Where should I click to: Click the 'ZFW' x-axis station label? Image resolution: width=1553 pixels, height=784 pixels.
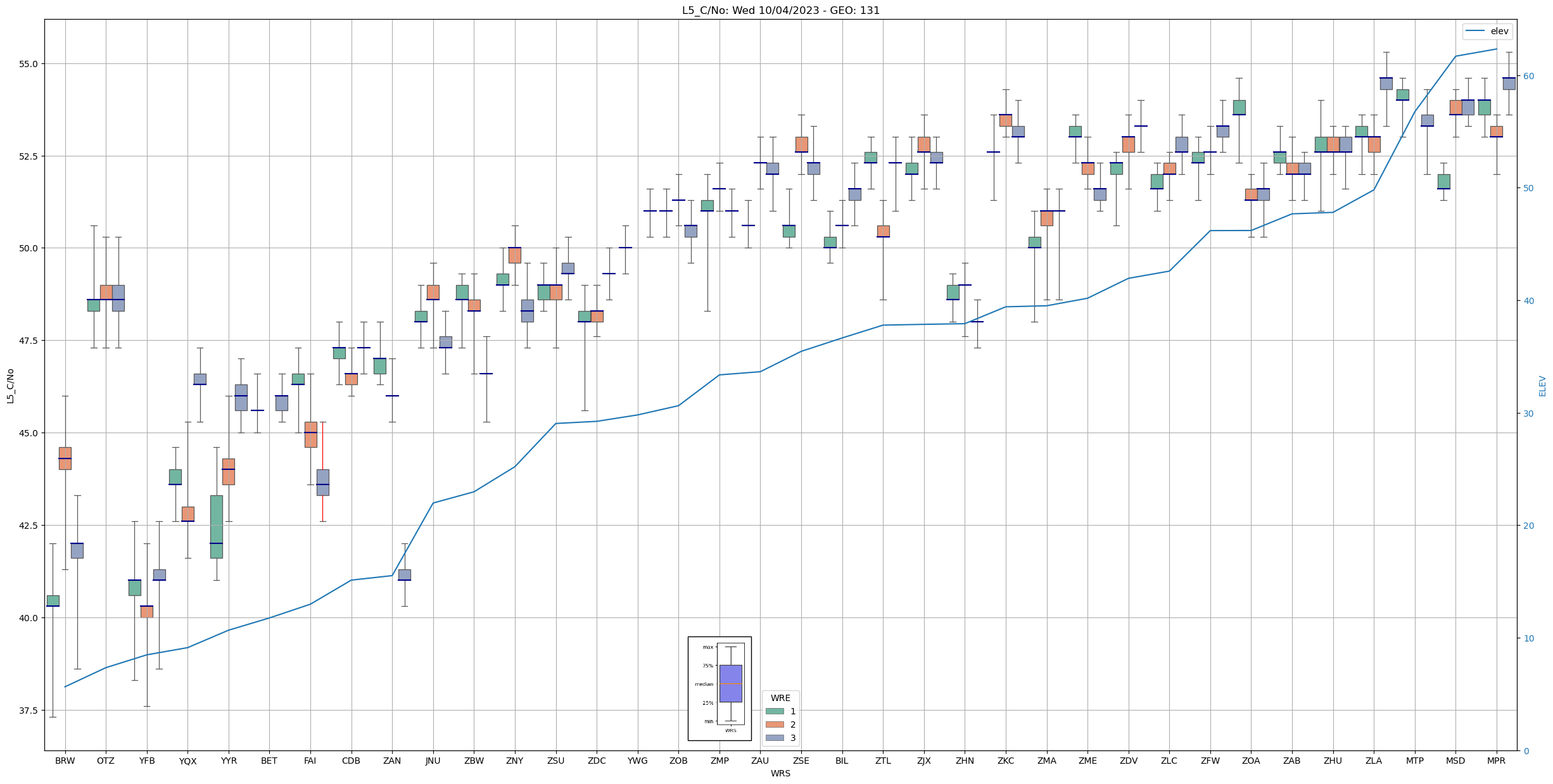1210,761
